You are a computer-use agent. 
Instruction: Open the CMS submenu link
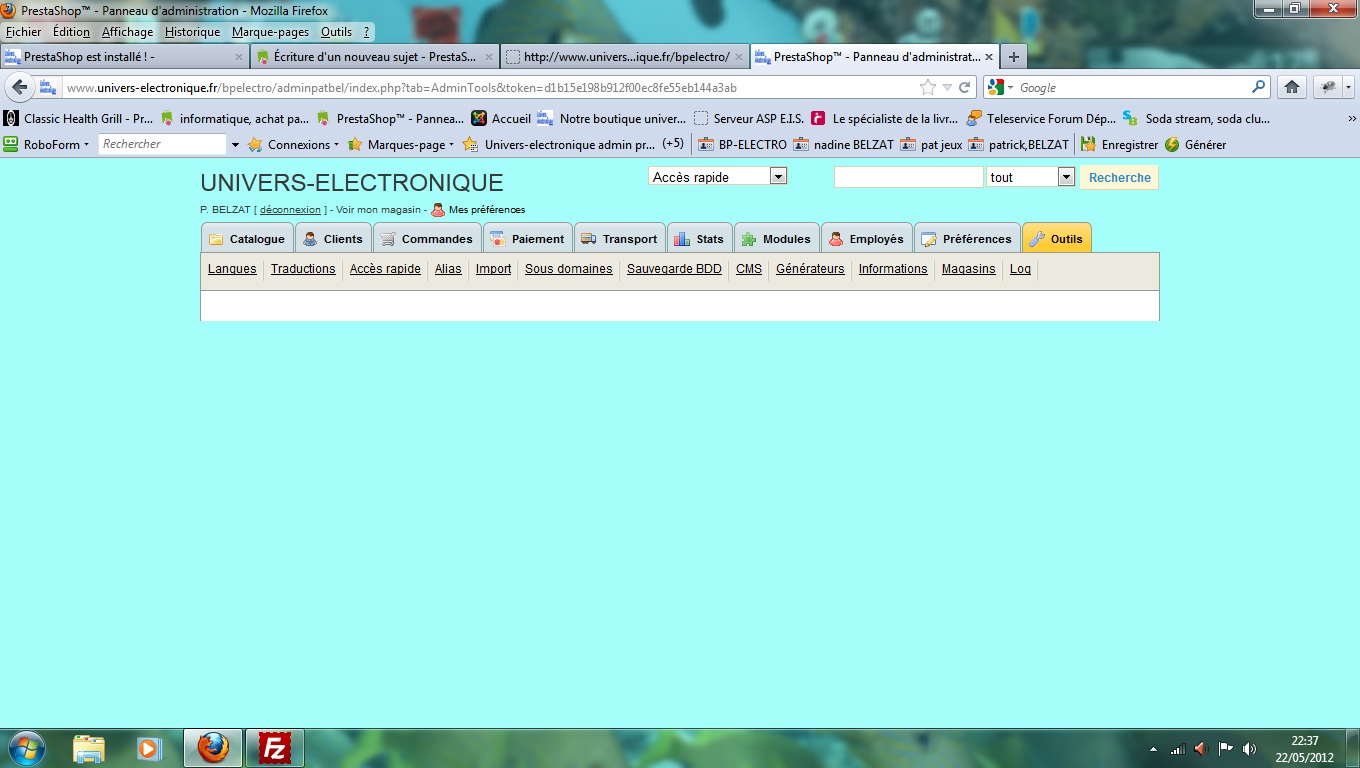pyautogui.click(x=749, y=269)
